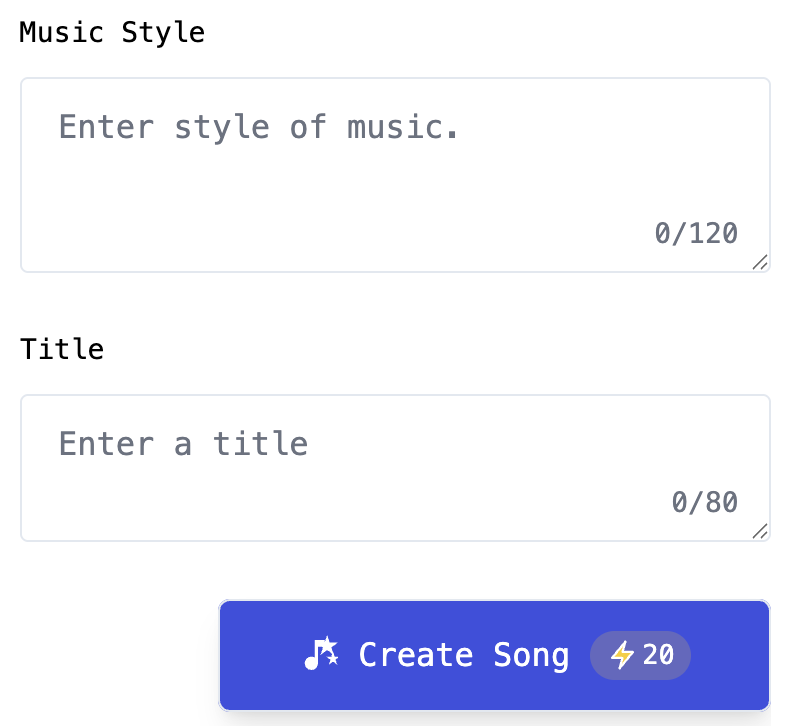Select the Music Style field label

(x=112, y=33)
